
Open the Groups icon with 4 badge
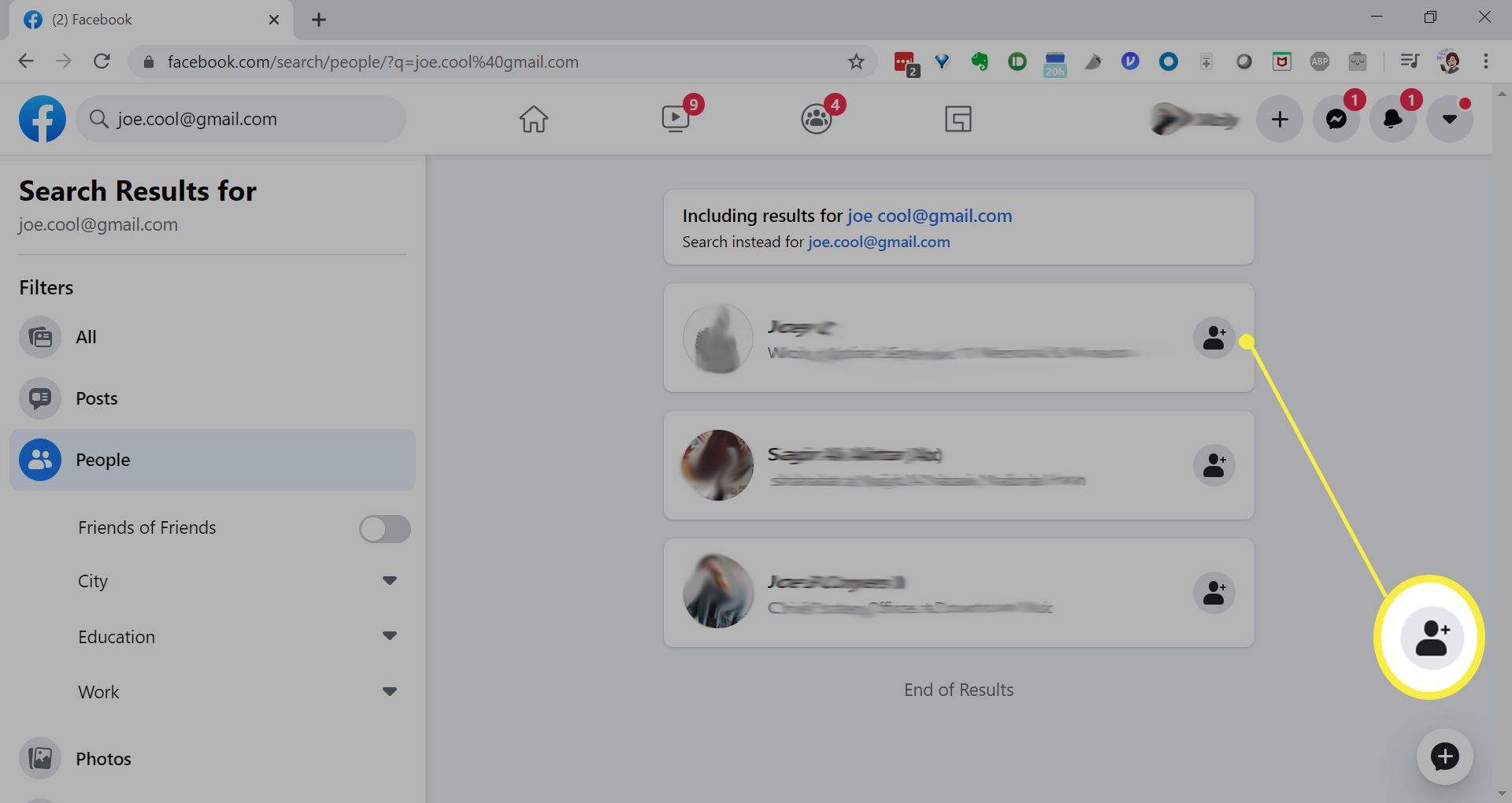pos(817,119)
